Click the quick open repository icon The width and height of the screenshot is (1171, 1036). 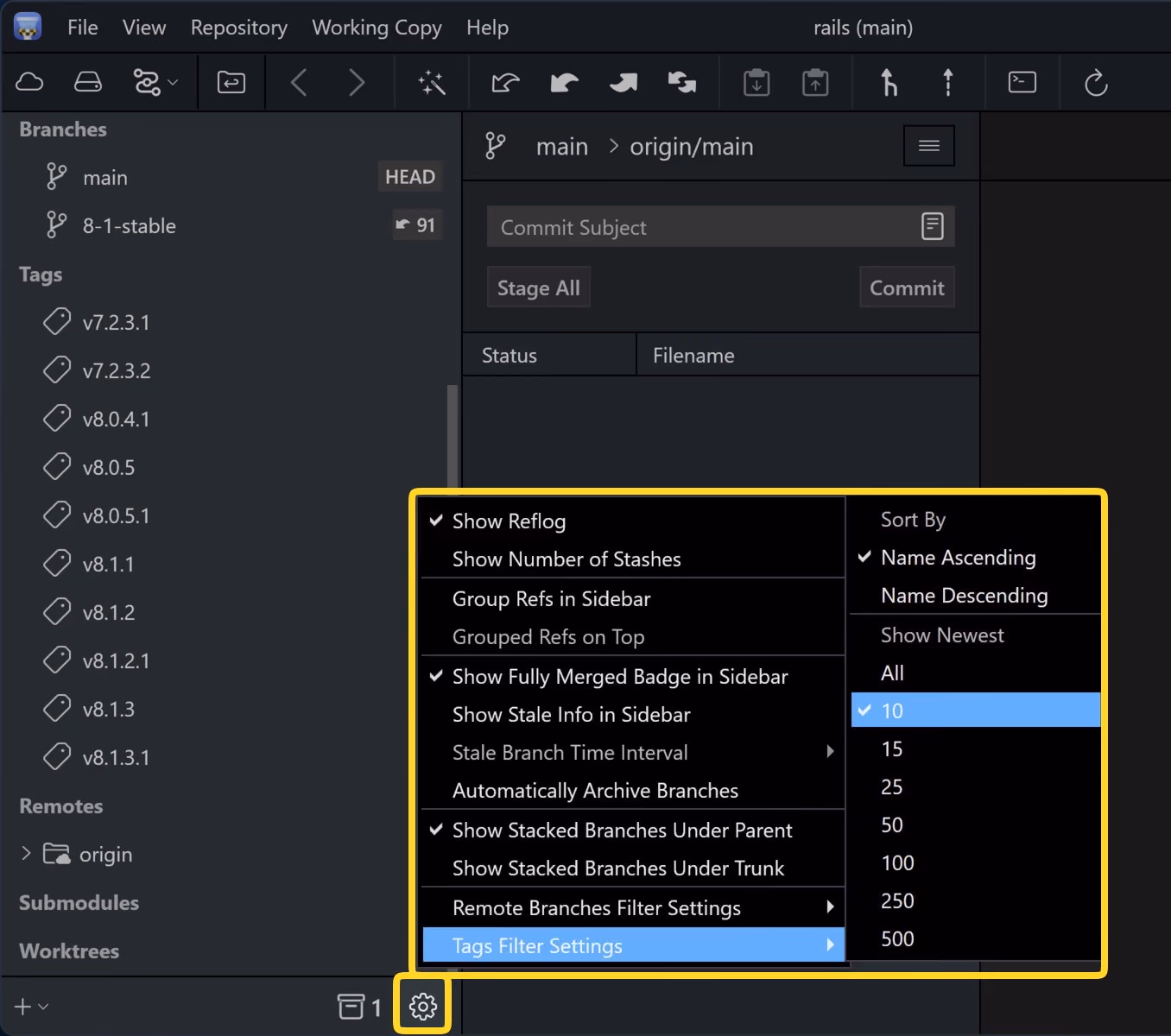[231, 82]
